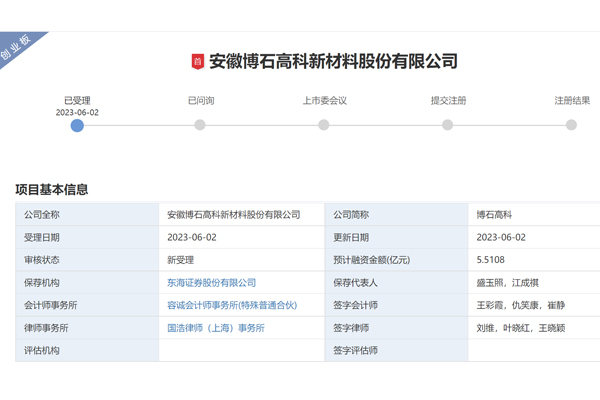600x400 pixels.
Task: Open the 容诚会计师事务所 accounting firm link
Action: [x=233, y=305]
